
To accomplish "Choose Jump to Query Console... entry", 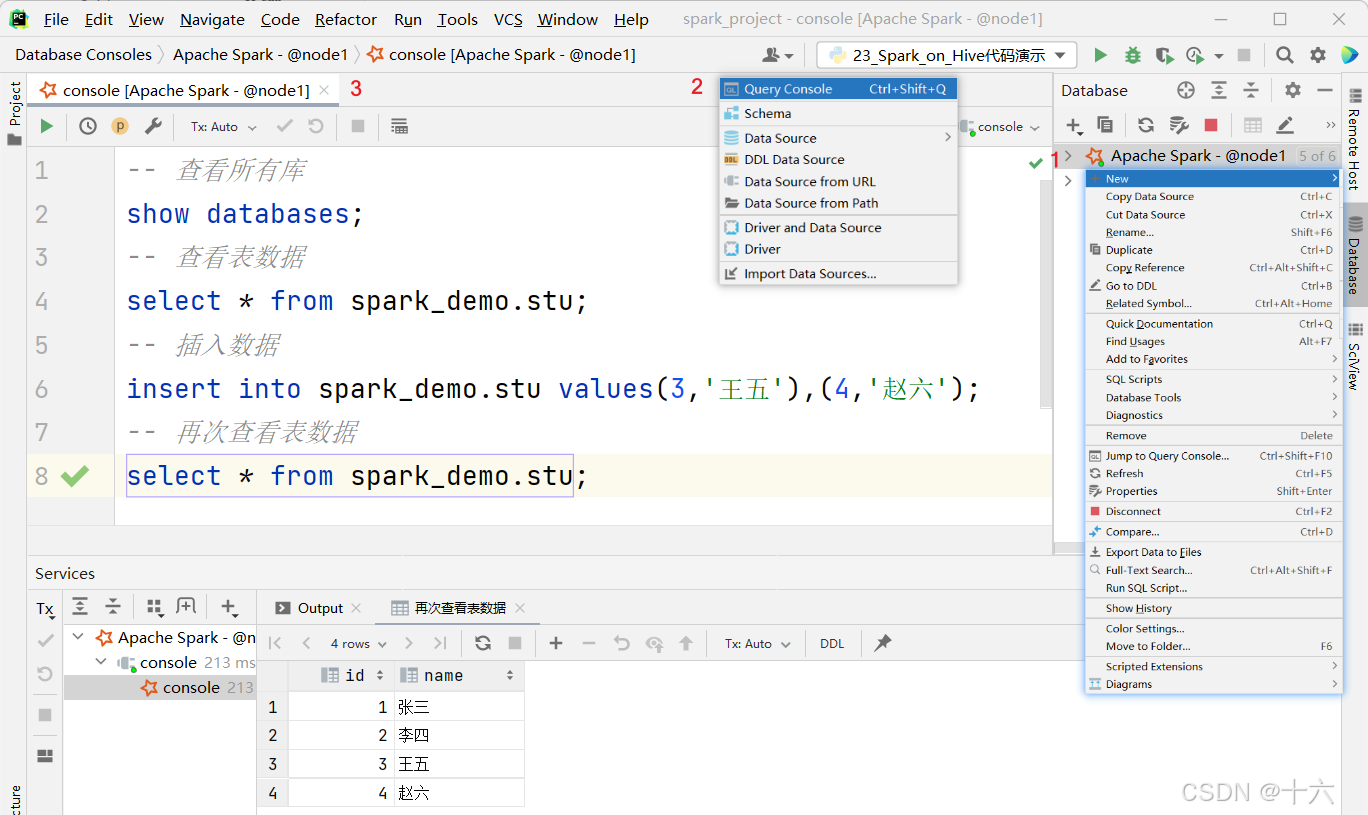I will tap(1213, 456).
